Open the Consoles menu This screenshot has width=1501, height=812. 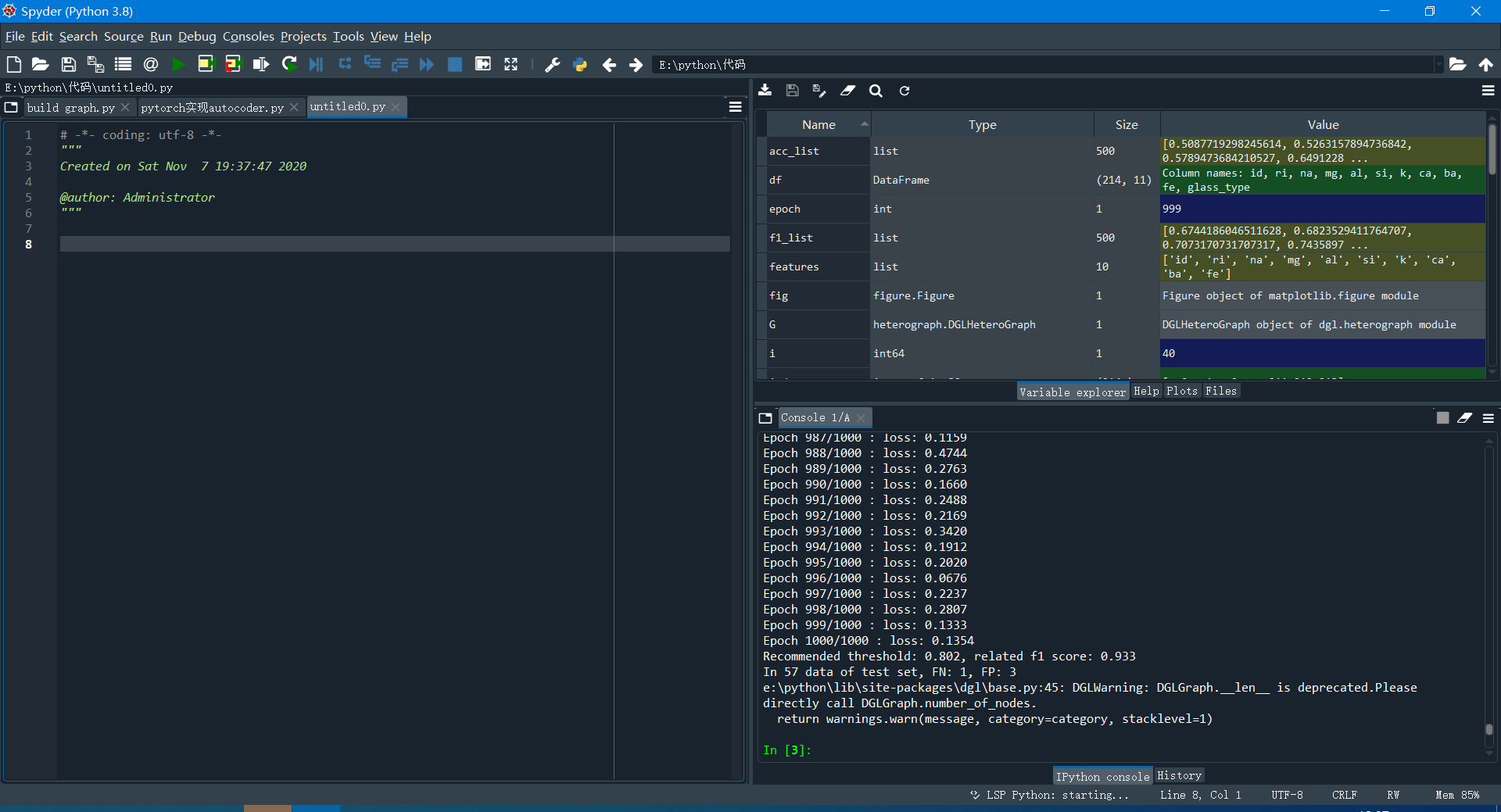point(248,36)
